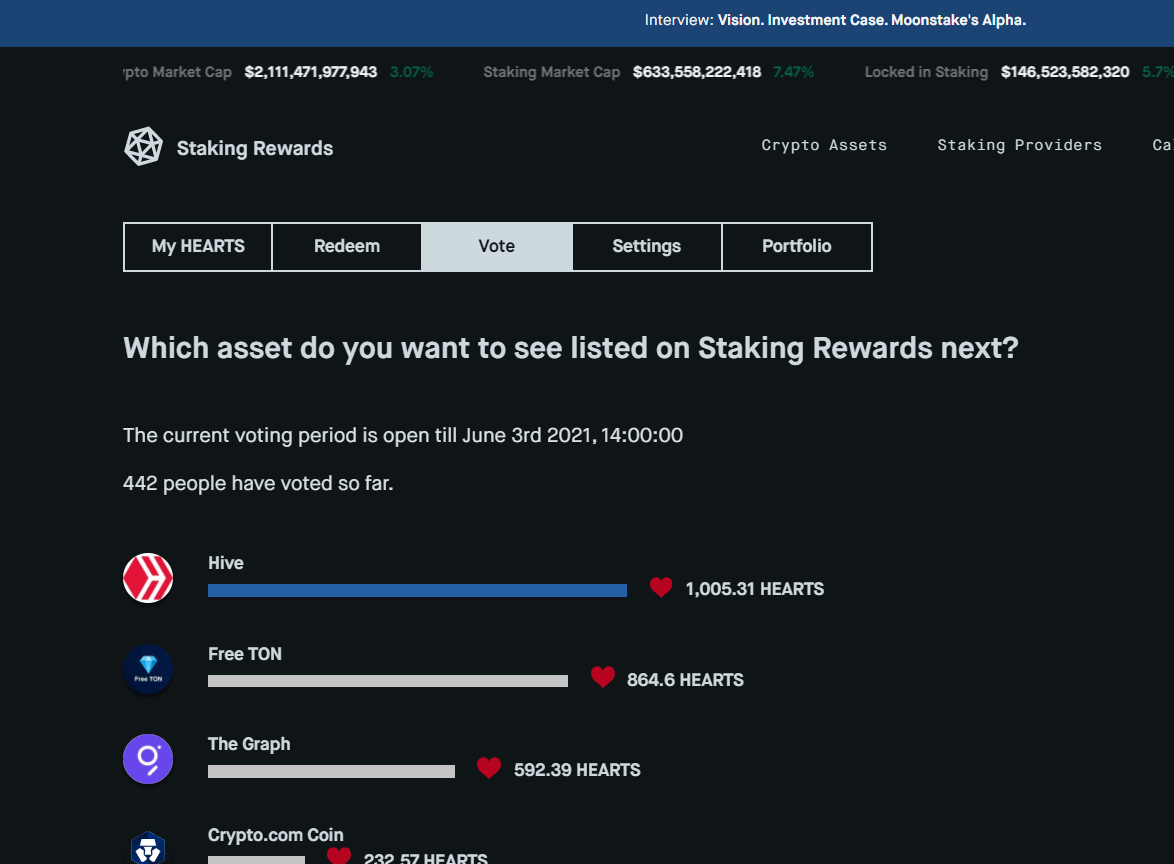Click the voting period deadline text
1174x864 pixels.
coord(403,435)
